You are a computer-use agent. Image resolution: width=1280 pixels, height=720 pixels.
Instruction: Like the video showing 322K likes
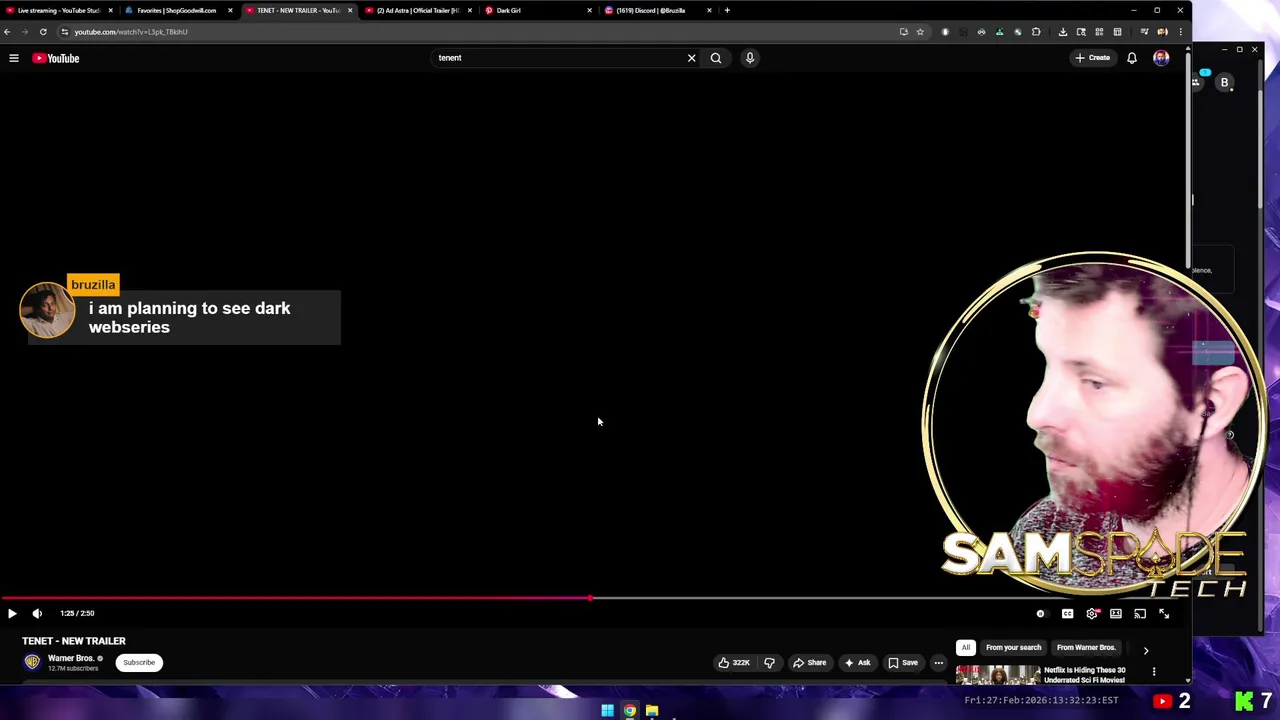click(x=733, y=662)
